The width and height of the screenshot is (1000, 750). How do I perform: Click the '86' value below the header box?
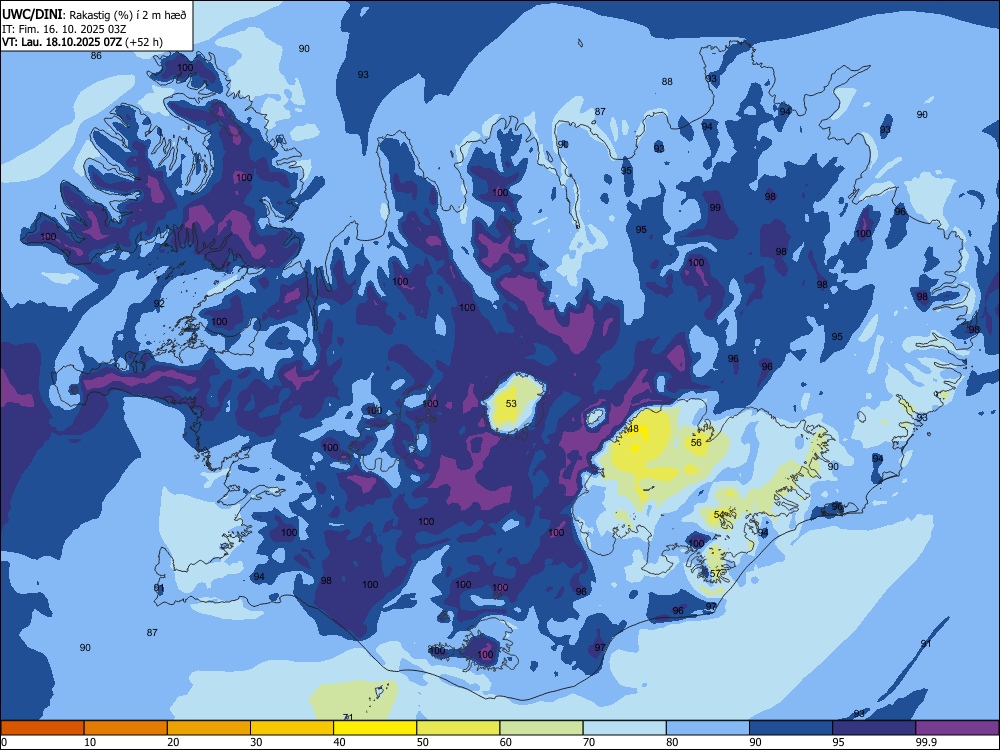click(96, 55)
